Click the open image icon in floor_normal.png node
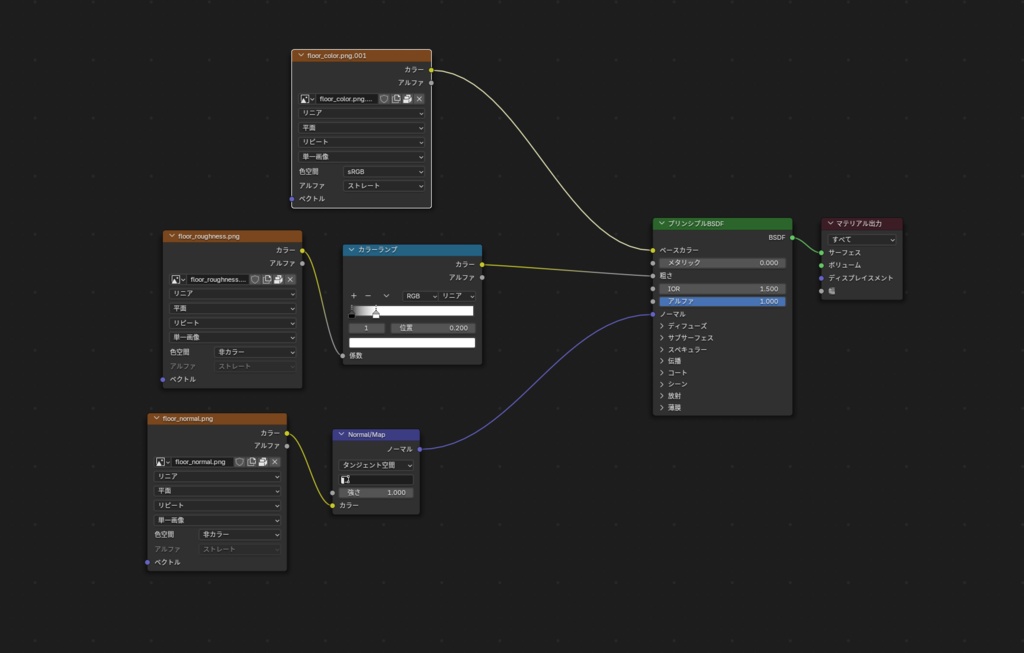The height and width of the screenshot is (653, 1024). (263, 462)
